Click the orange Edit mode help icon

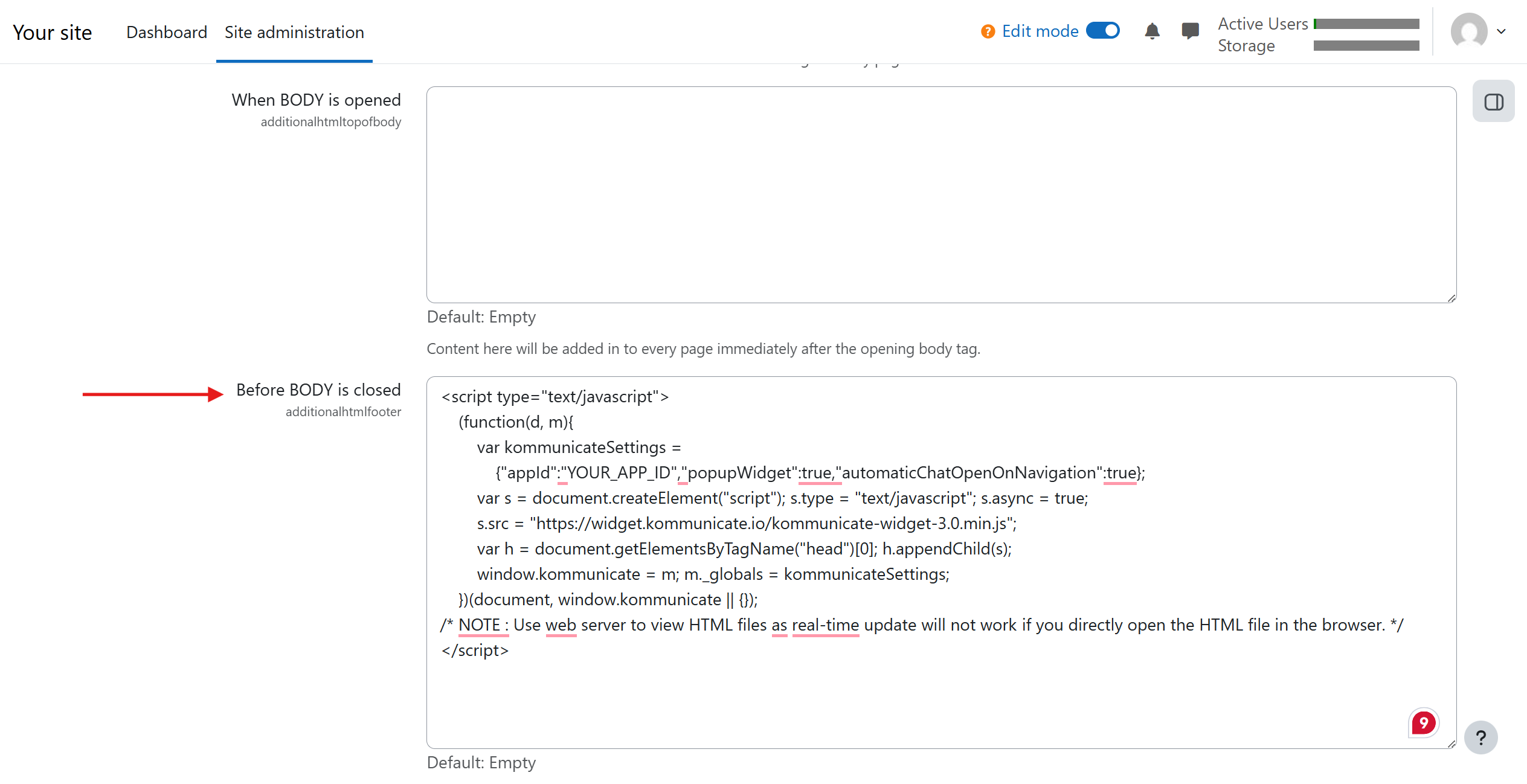[x=988, y=31]
